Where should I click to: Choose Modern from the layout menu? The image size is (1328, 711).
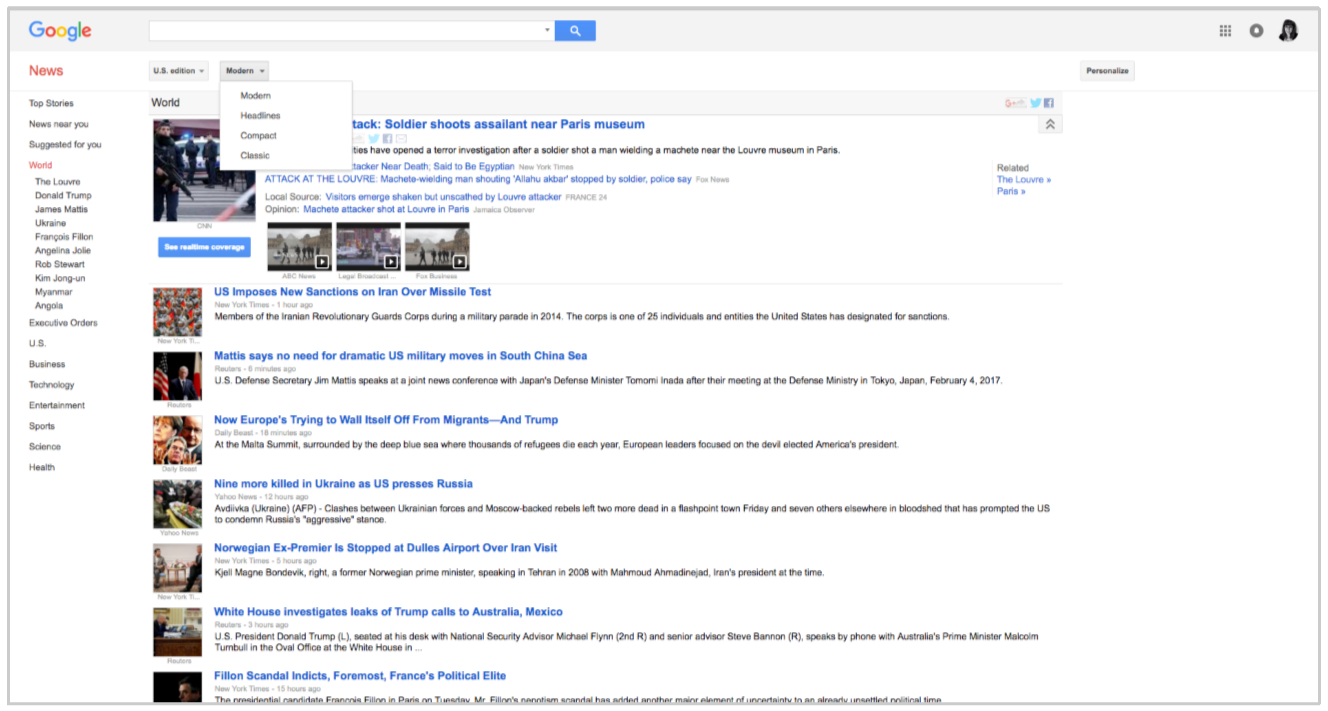click(256, 96)
